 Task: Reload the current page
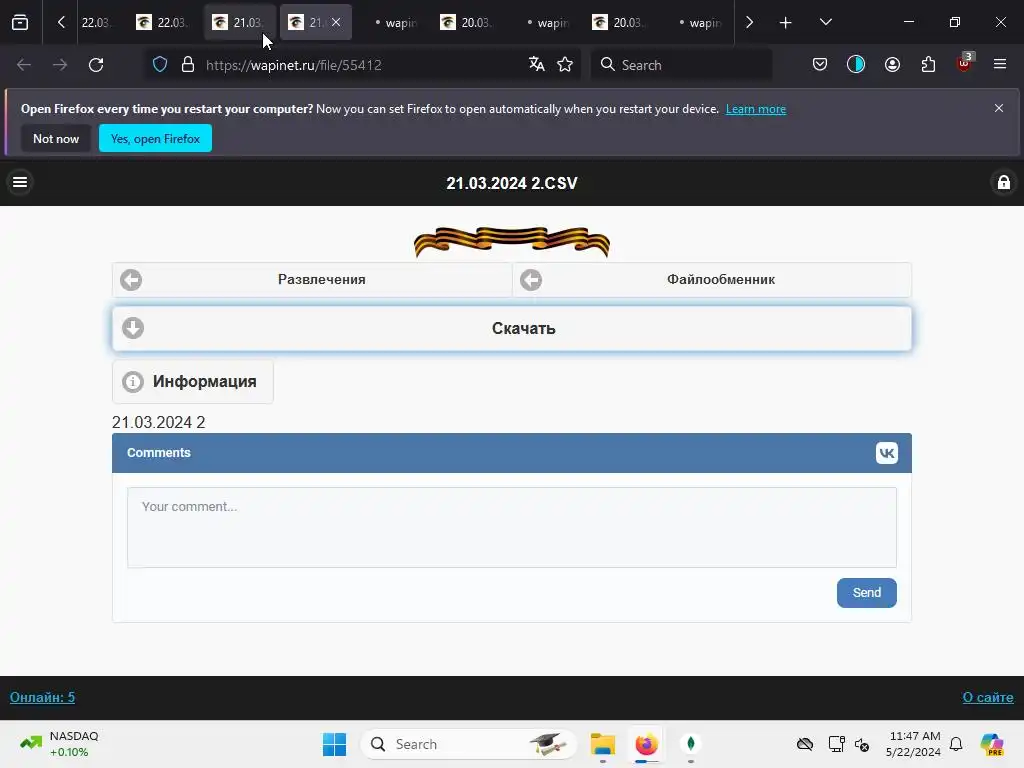tap(96, 65)
